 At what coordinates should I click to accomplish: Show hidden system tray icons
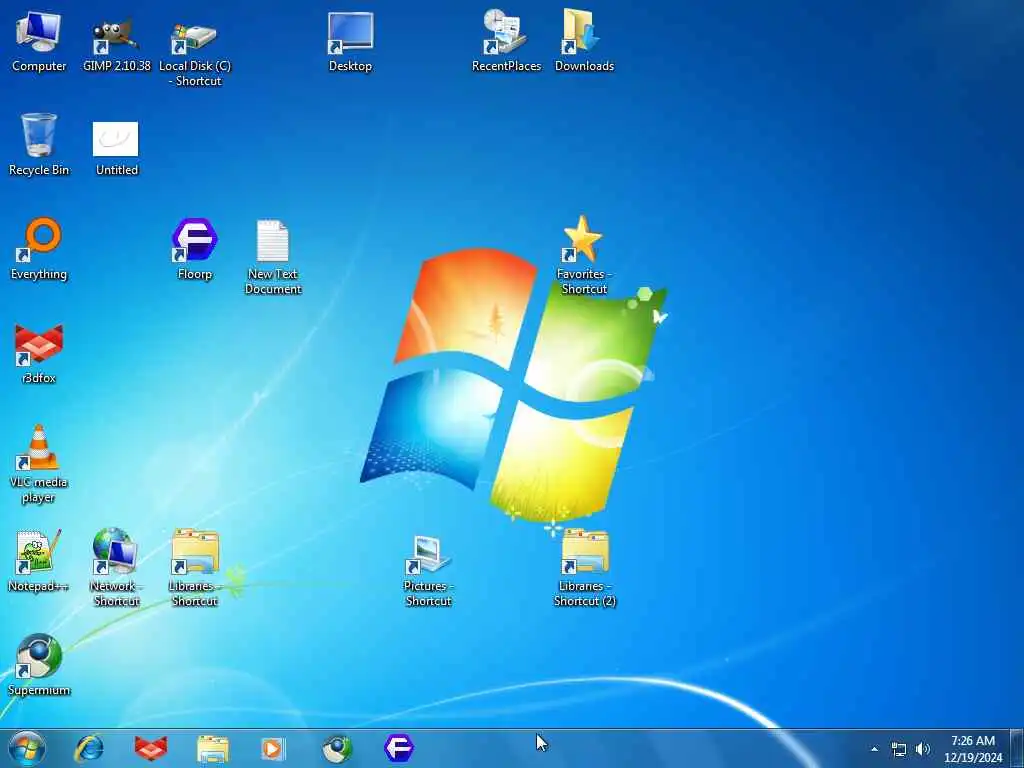coord(874,749)
